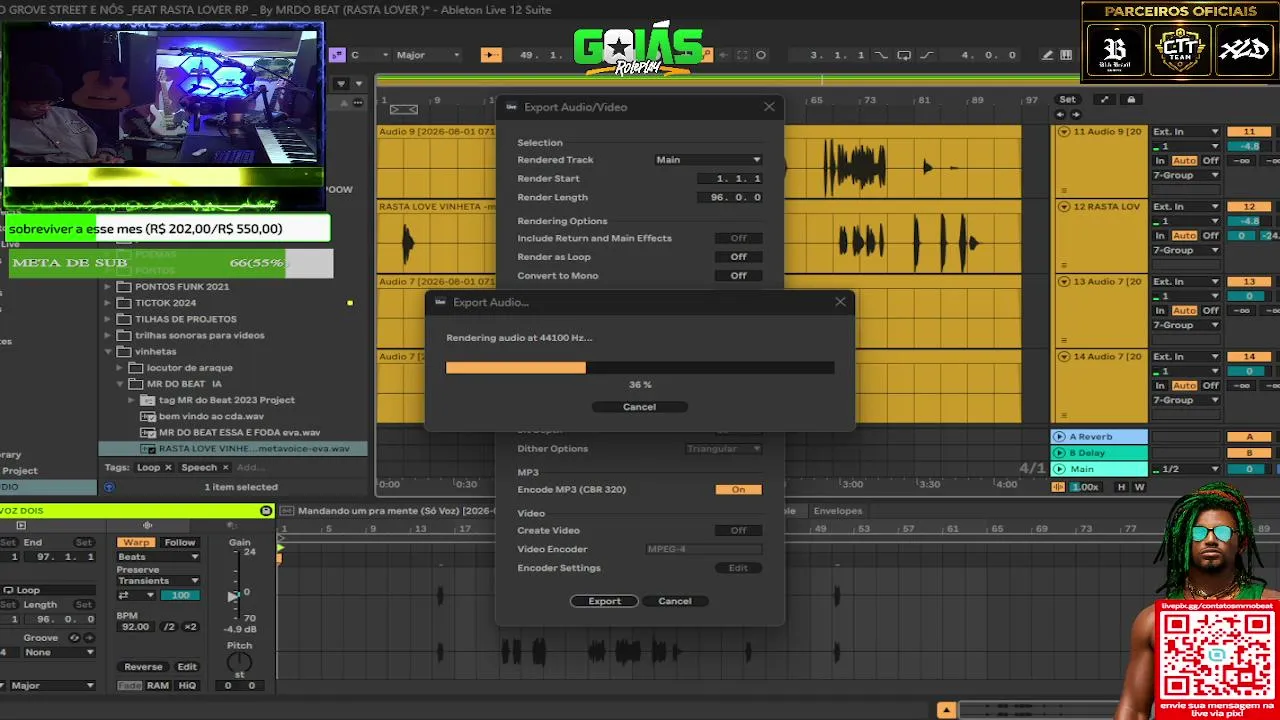
Task: Select the MR DO BEAT ESSA E FODA eva.wav file
Action: pos(239,432)
